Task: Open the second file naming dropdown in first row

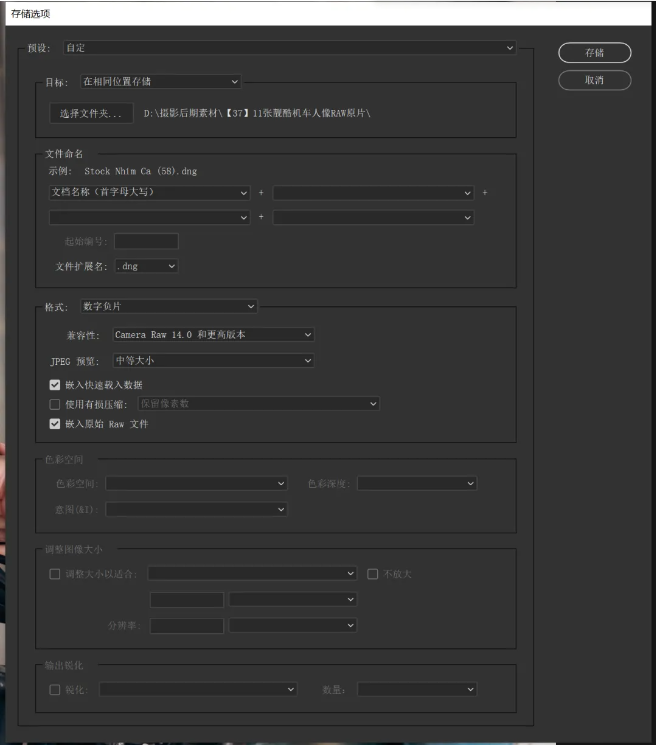Action: point(373,192)
